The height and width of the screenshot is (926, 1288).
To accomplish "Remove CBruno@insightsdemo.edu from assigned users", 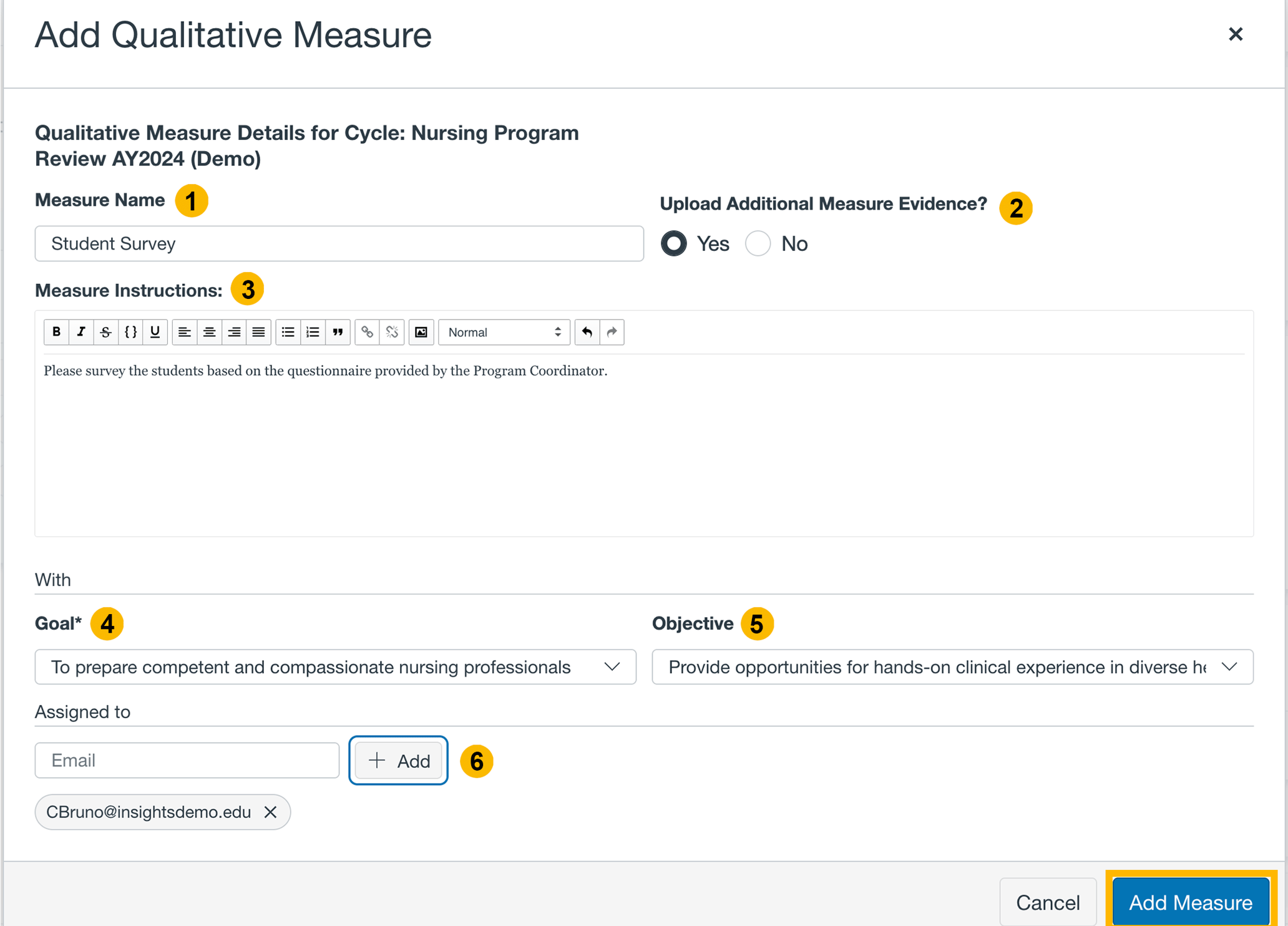I will [271, 812].
